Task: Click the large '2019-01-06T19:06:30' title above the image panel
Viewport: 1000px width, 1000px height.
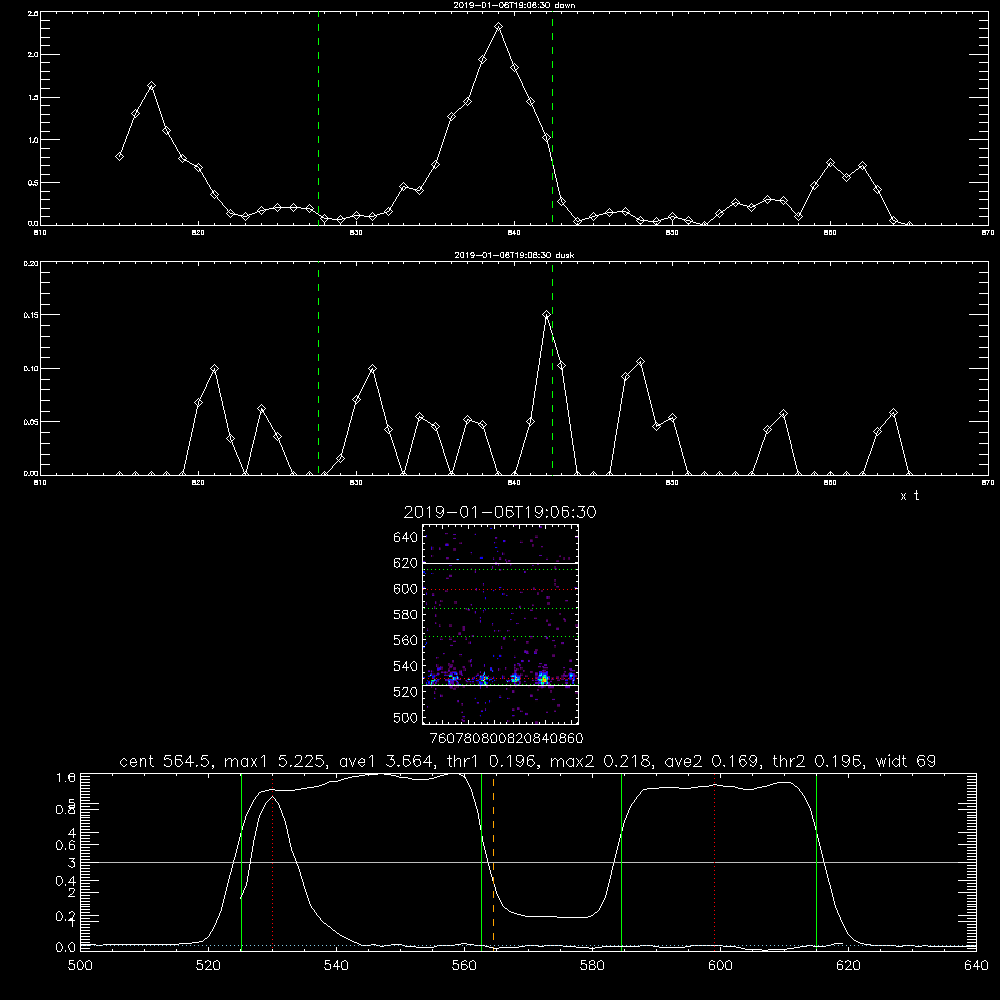Action: (500, 512)
